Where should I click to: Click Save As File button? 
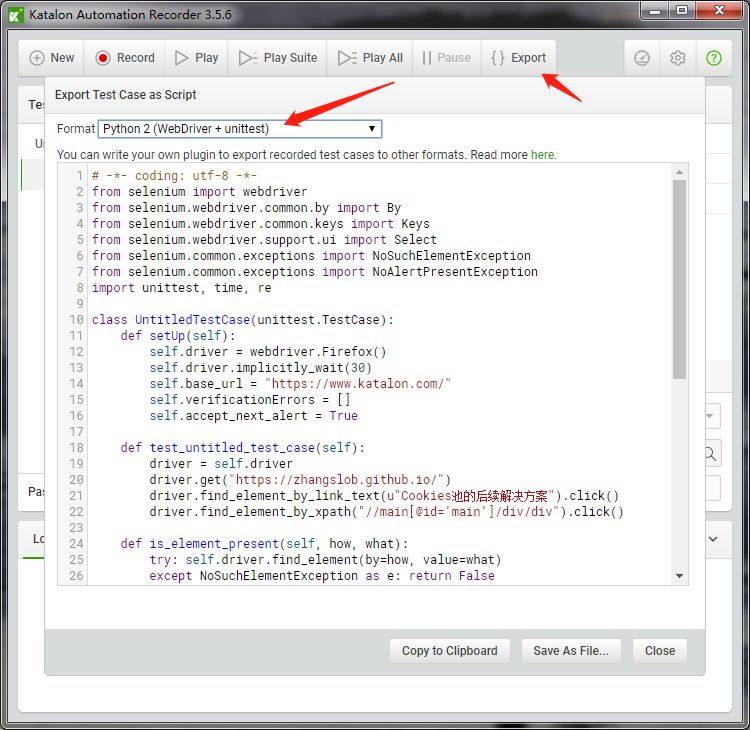[x=571, y=651]
